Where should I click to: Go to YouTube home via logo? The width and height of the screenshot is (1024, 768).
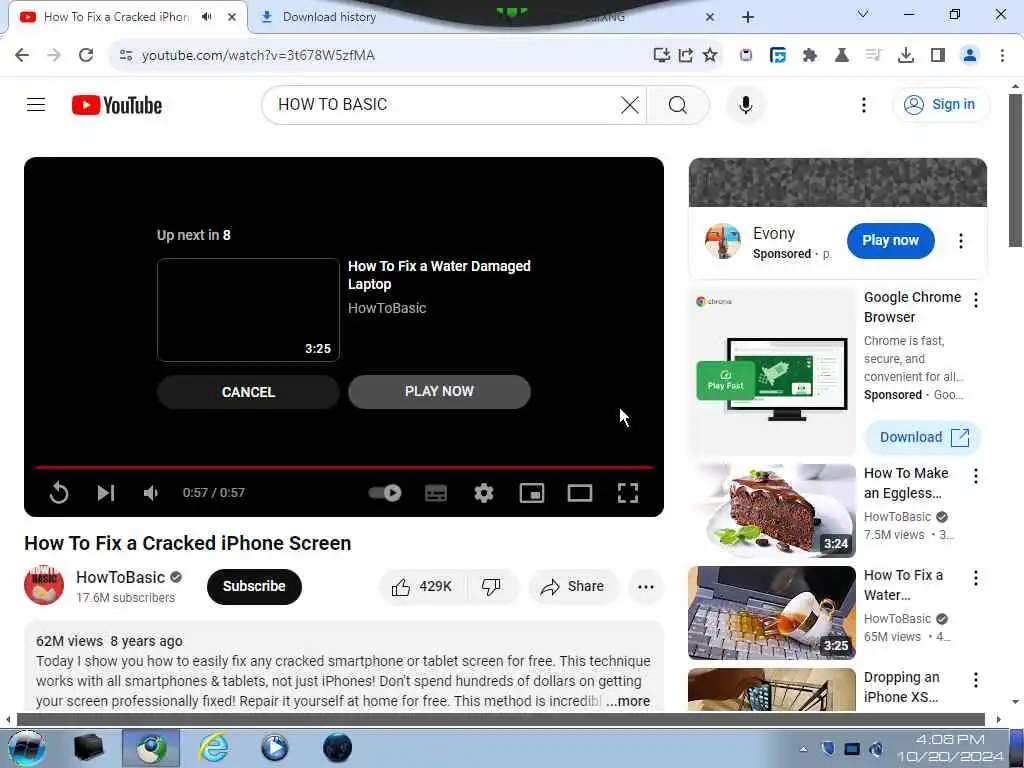[117, 105]
